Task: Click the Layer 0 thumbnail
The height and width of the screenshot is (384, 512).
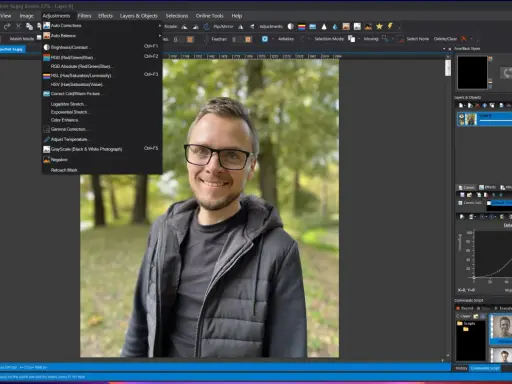Action: [471, 119]
